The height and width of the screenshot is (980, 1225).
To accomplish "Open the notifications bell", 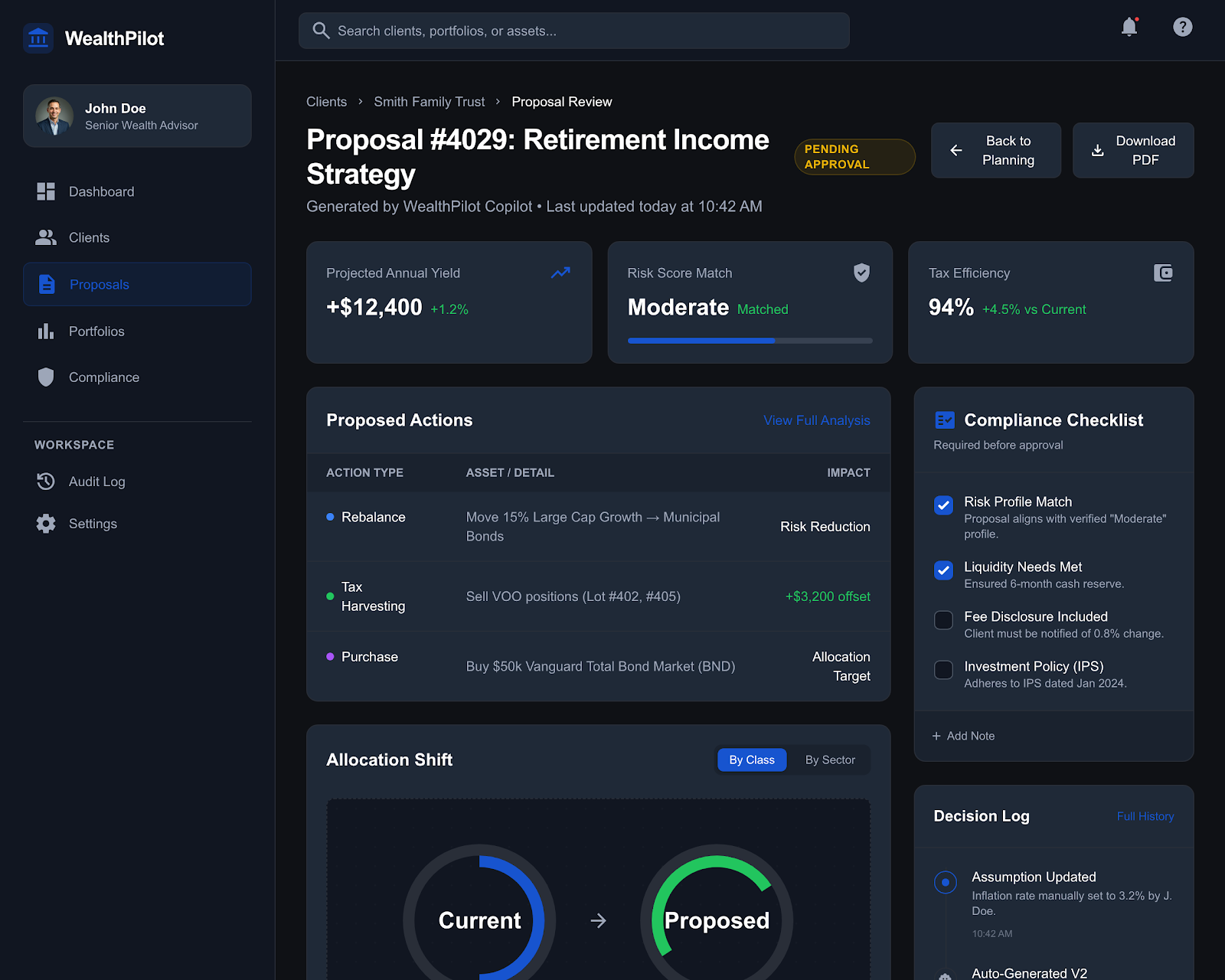I will click(x=1129, y=28).
